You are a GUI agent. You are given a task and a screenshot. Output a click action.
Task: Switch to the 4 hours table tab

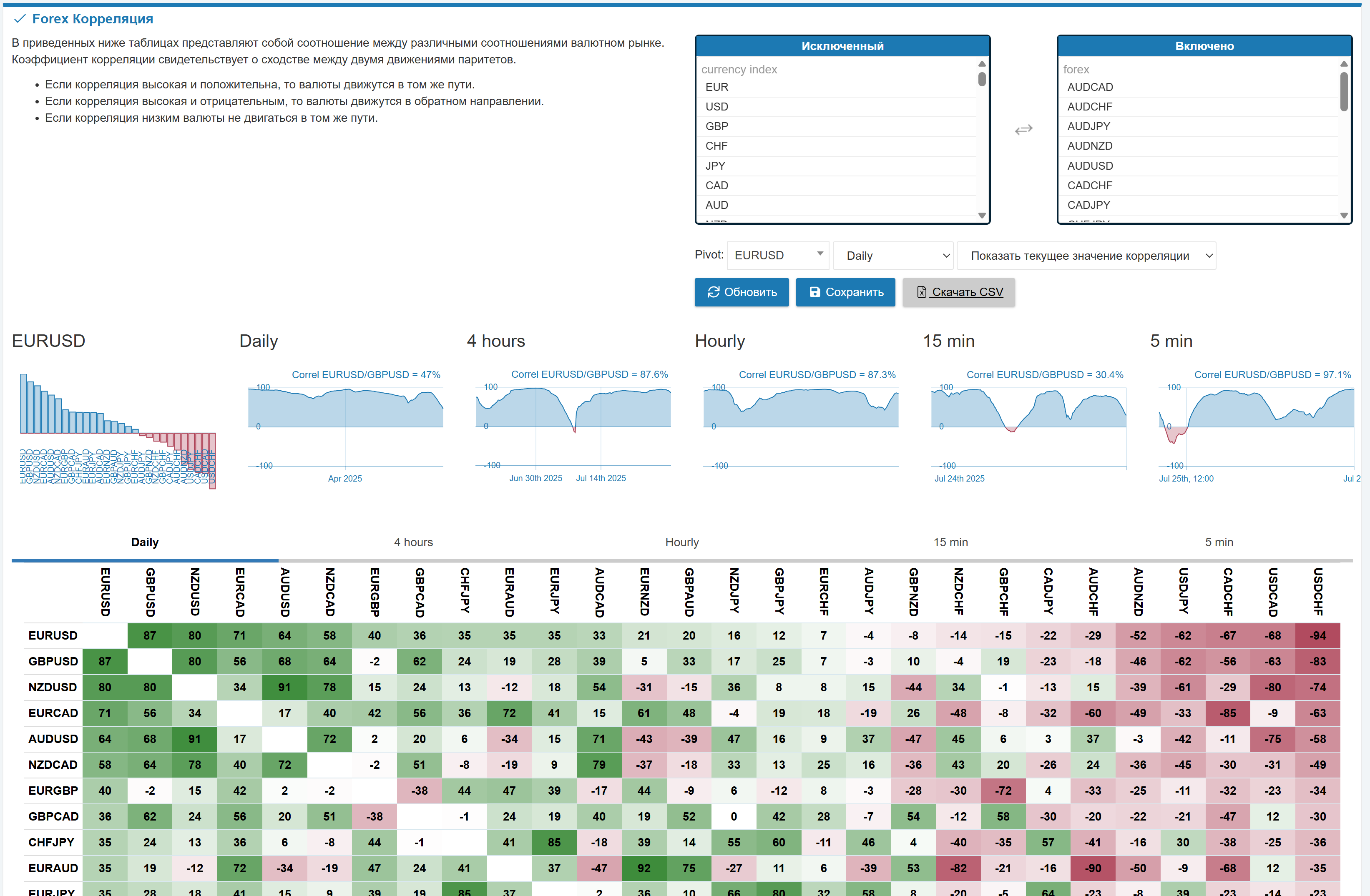click(x=413, y=542)
